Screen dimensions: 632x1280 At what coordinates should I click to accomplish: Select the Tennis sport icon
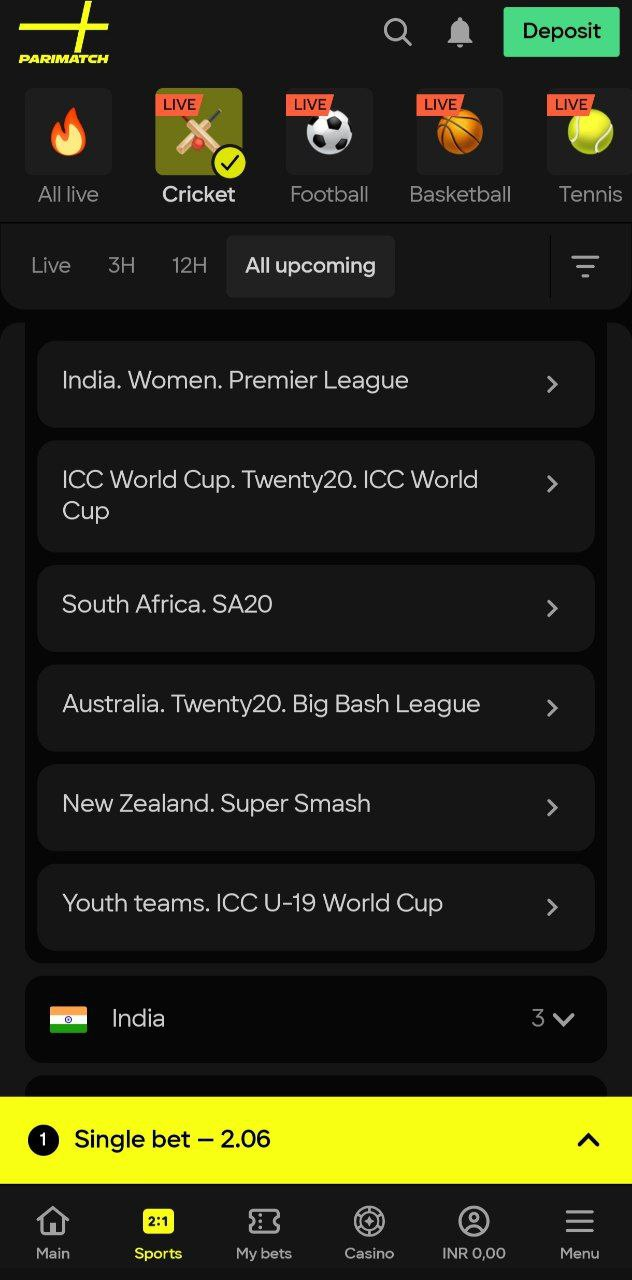[590, 132]
